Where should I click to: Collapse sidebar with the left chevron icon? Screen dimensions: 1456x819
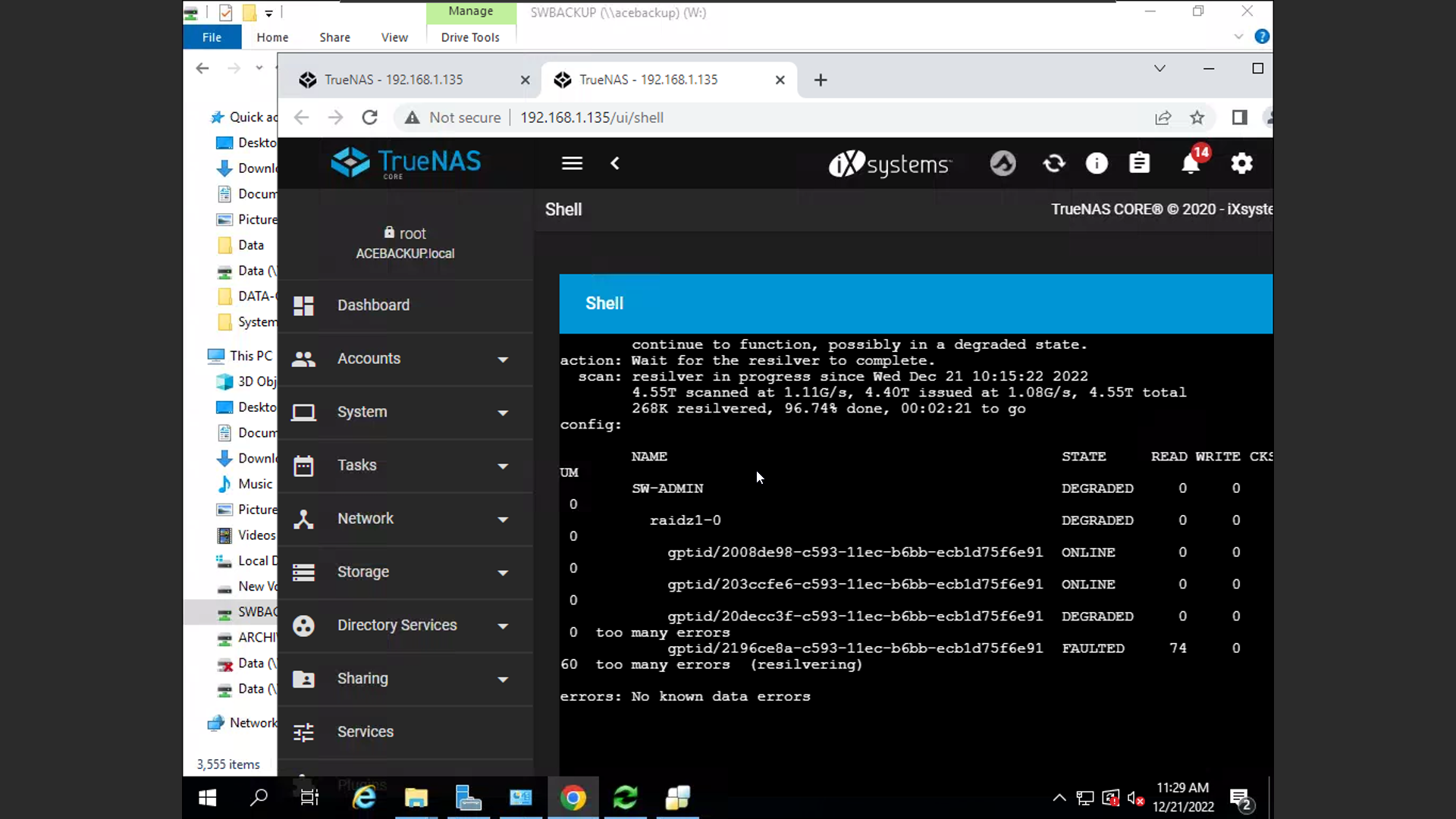click(x=615, y=163)
